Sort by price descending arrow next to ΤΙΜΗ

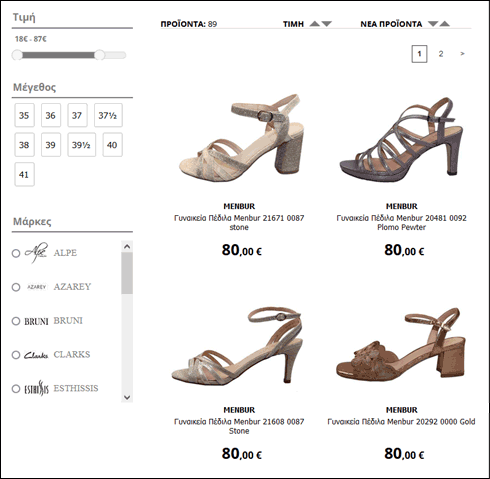tap(327, 24)
